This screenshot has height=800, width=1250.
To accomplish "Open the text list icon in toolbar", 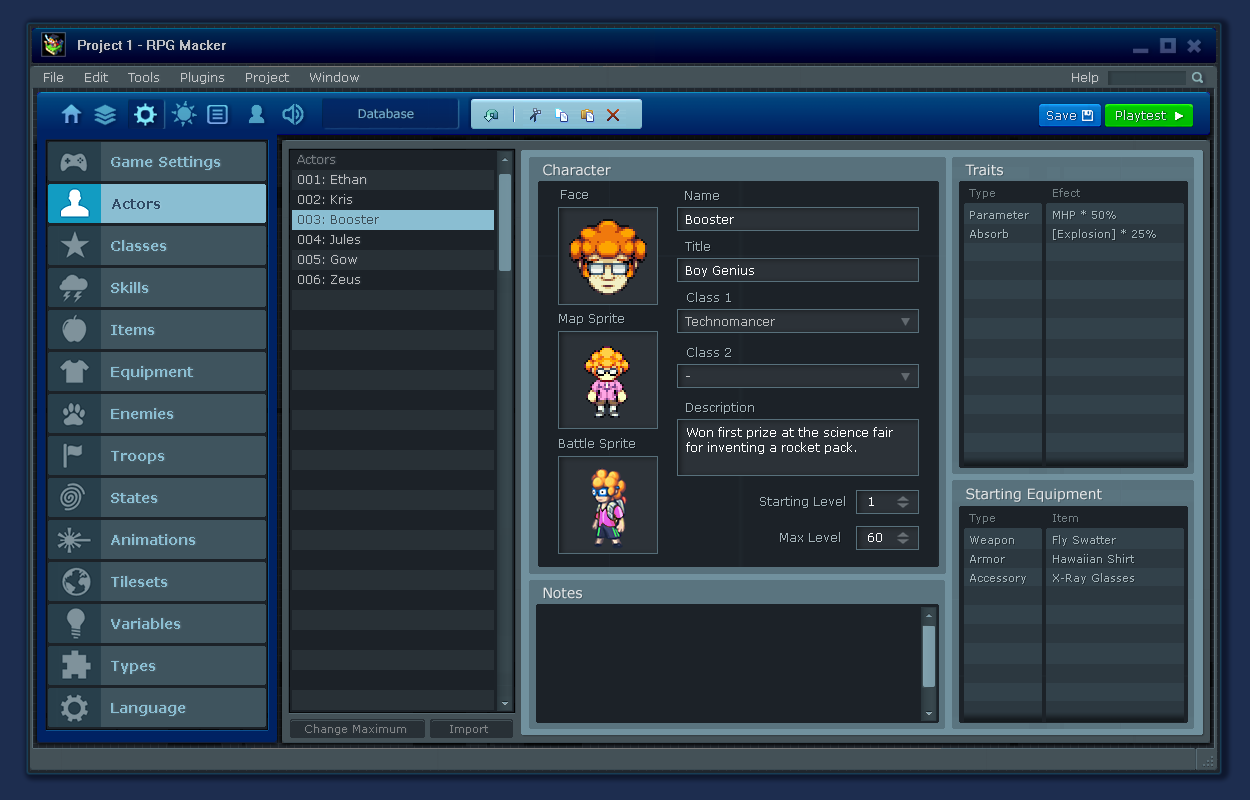I will coord(217,114).
